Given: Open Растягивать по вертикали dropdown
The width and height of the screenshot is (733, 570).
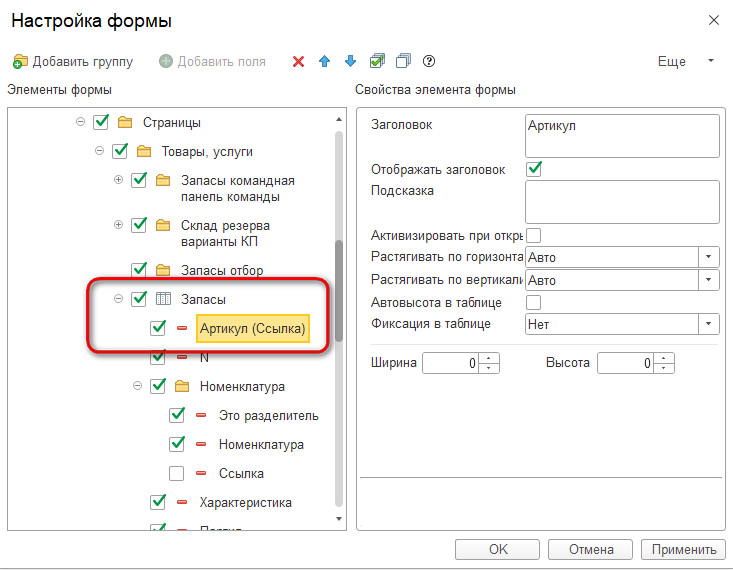Looking at the screenshot, I should pyautogui.click(x=708, y=280).
